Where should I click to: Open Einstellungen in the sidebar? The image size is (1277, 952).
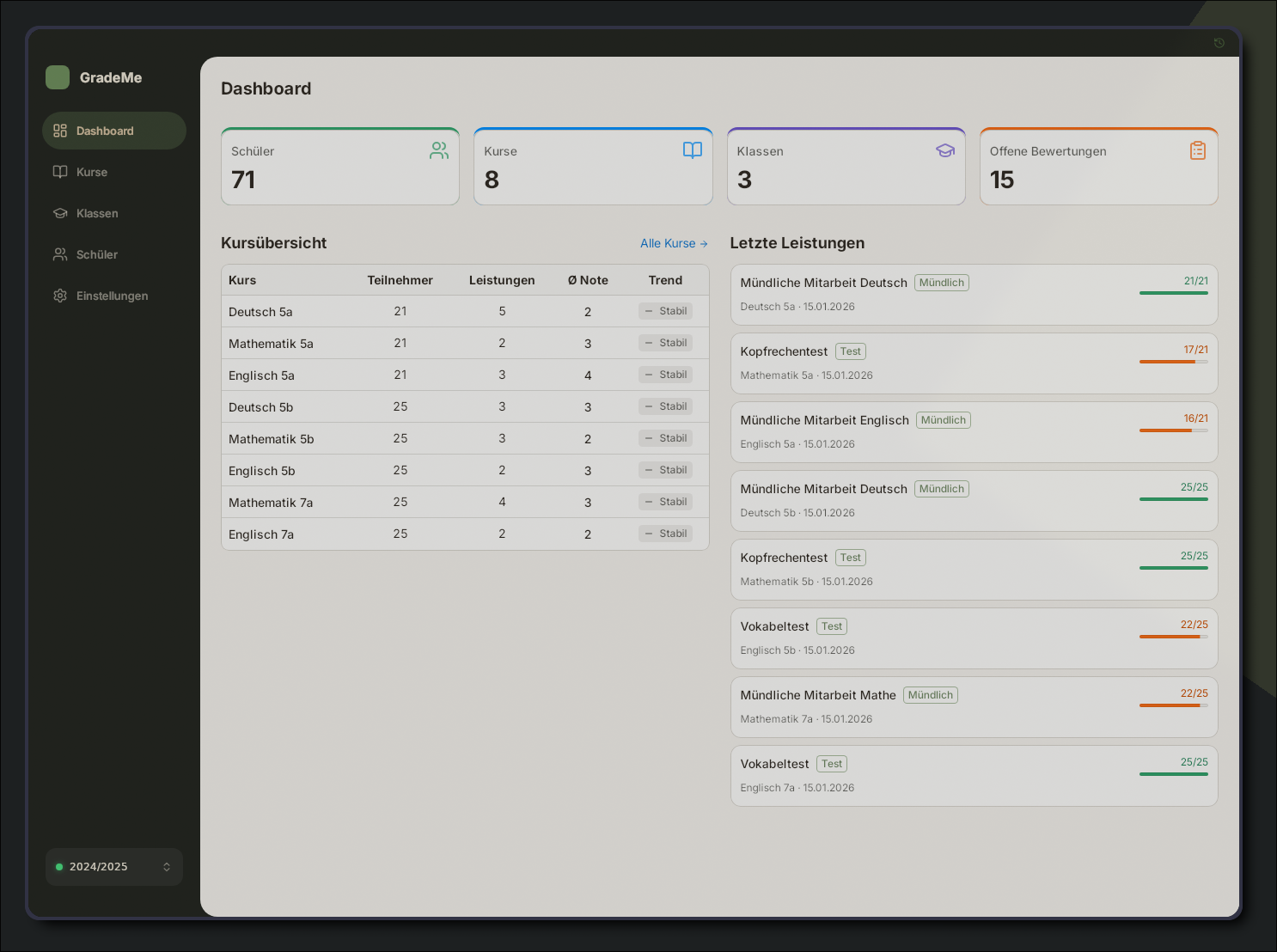[114, 296]
